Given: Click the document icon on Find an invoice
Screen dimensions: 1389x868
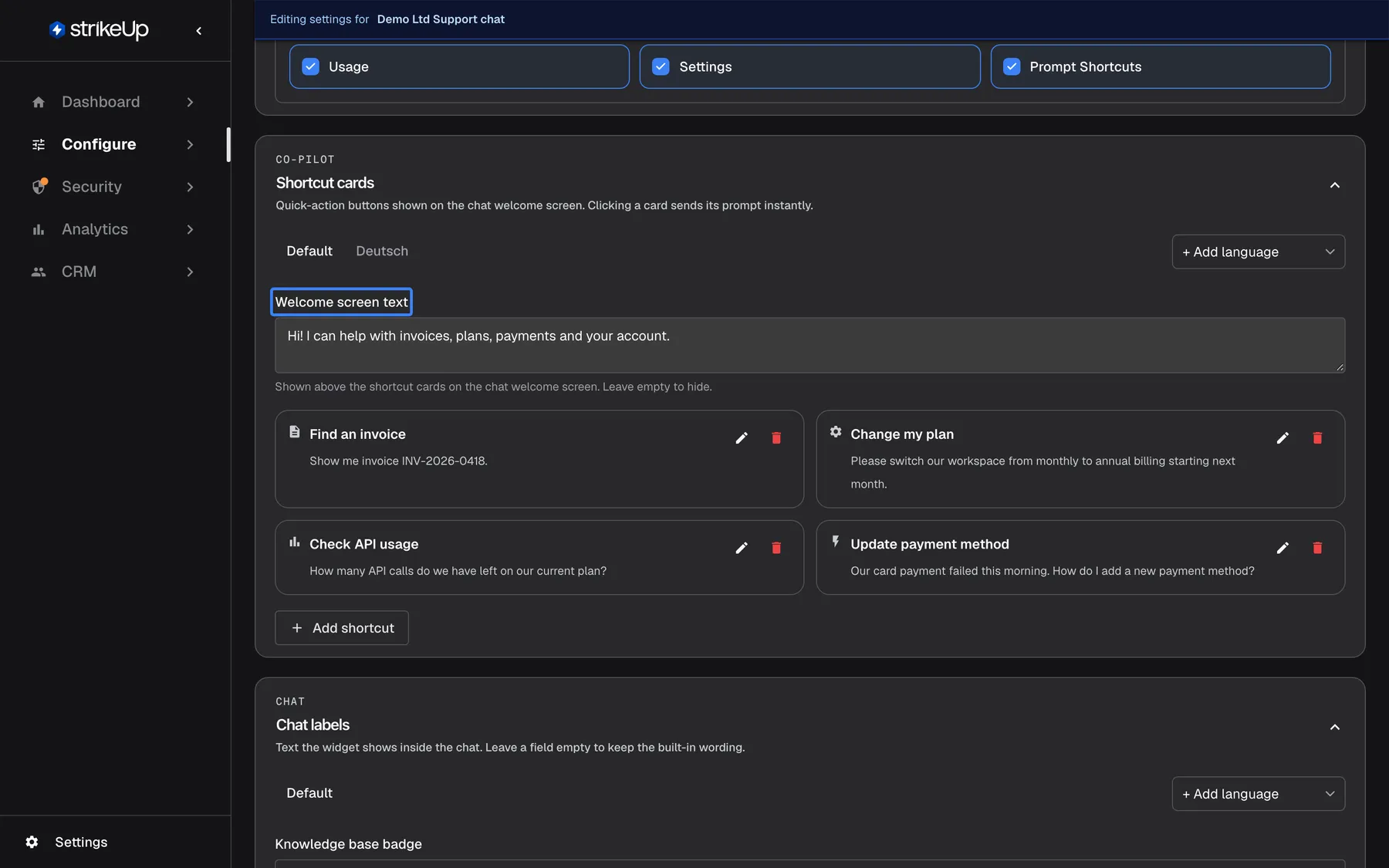Looking at the screenshot, I should pos(294,432).
